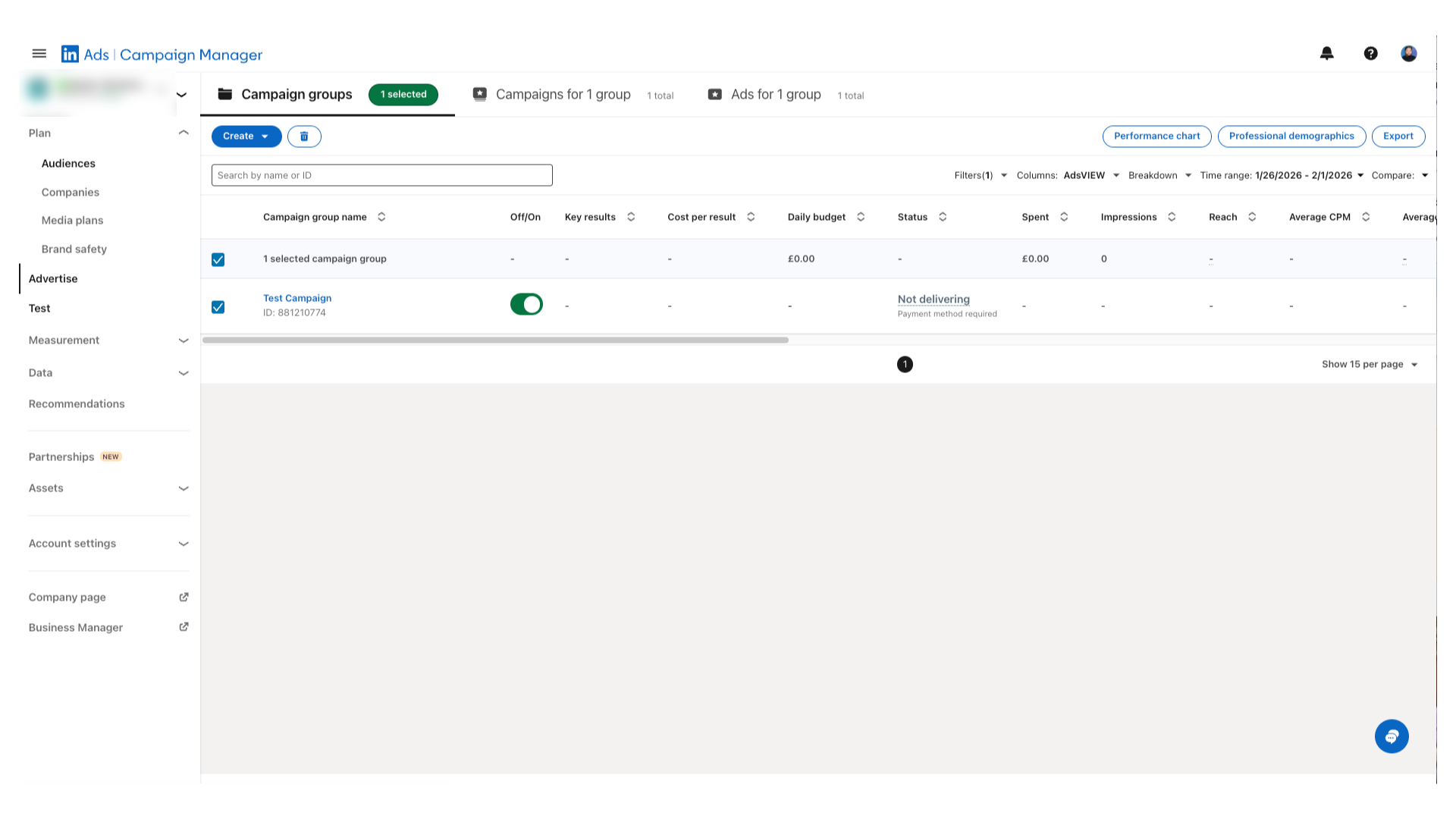Image resolution: width=1456 pixels, height=819 pixels.
Task: Click the trash delete icon button
Action: [x=304, y=136]
